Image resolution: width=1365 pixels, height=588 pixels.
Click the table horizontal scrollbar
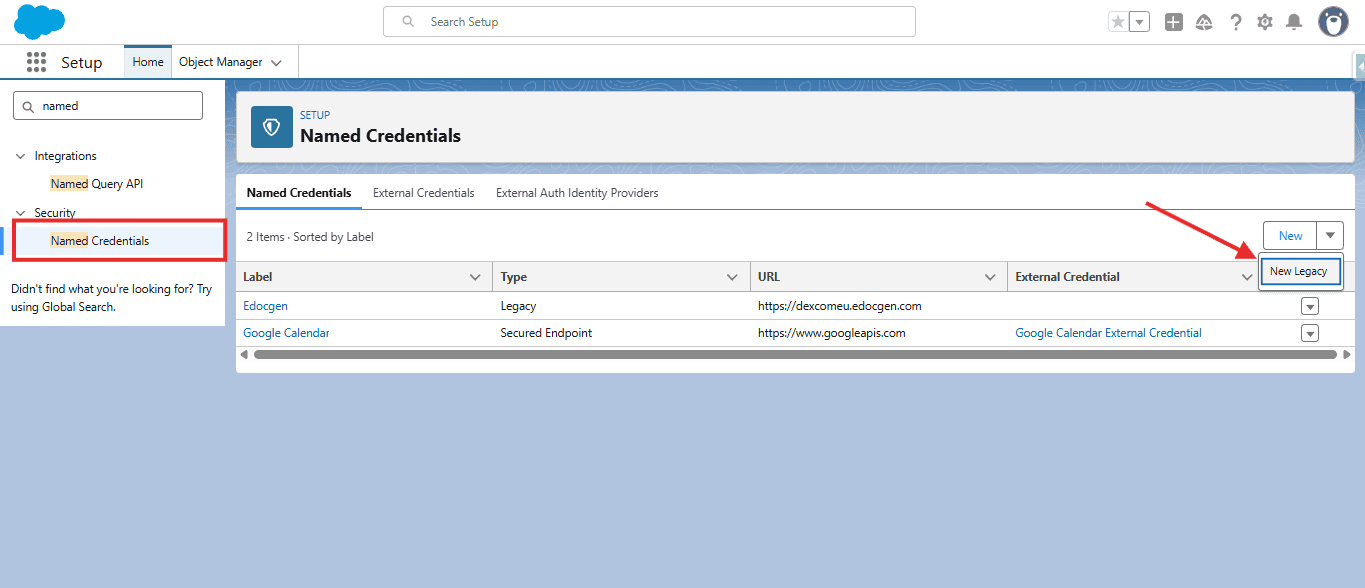[x=795, y=354]
